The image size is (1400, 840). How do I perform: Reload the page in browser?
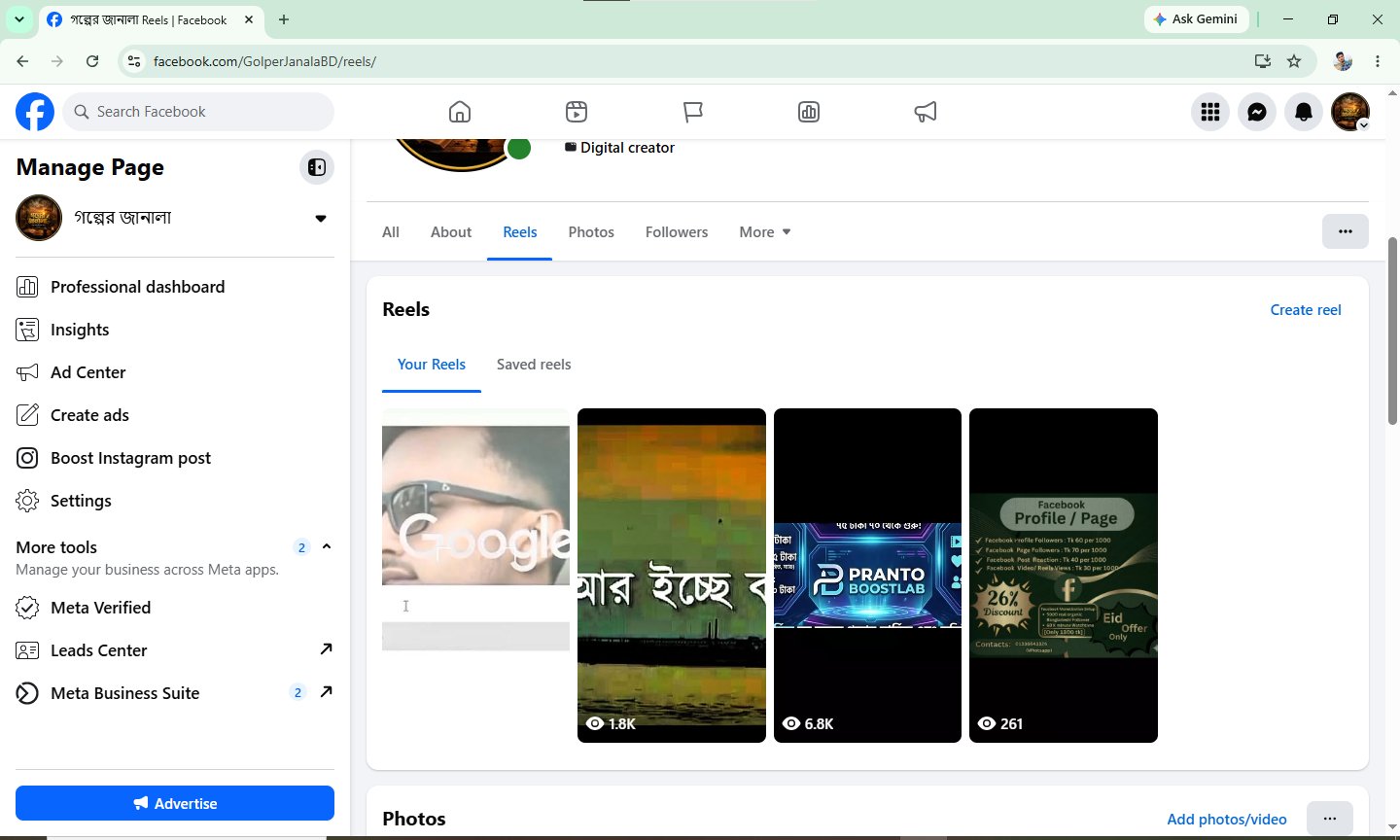coord(92,61)
